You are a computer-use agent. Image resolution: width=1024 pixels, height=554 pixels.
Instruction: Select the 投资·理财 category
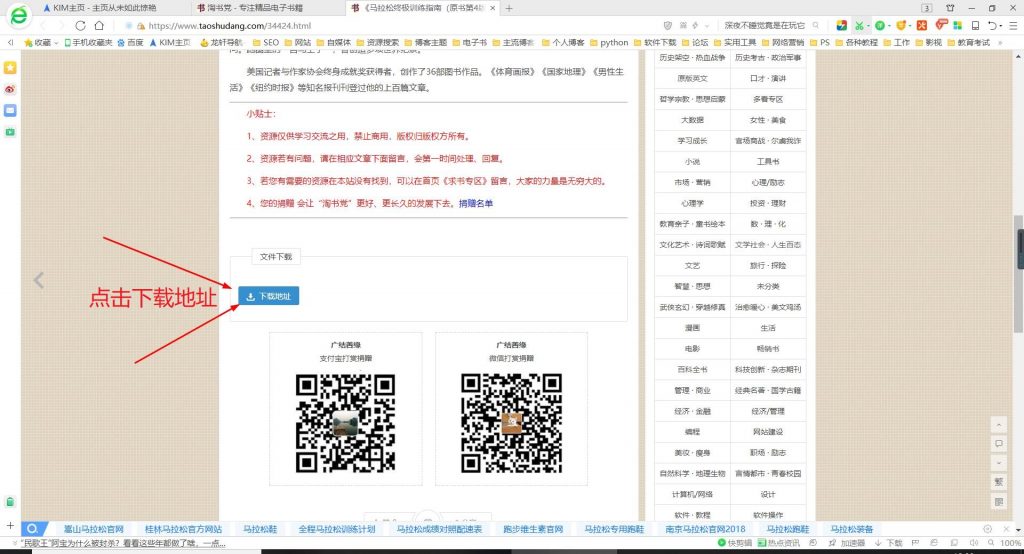coord(768,203)
